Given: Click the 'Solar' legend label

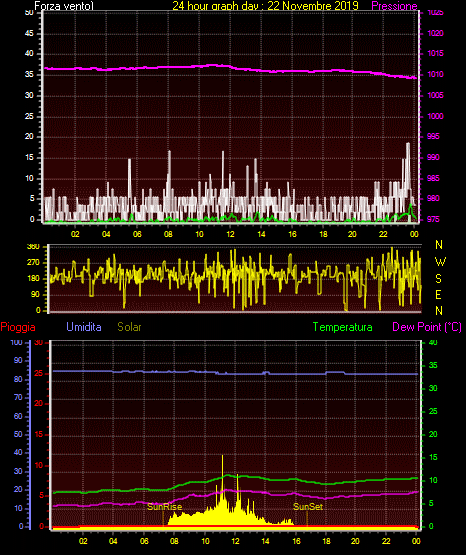Looking at the screenshot, I should click(x=130, y=327).
